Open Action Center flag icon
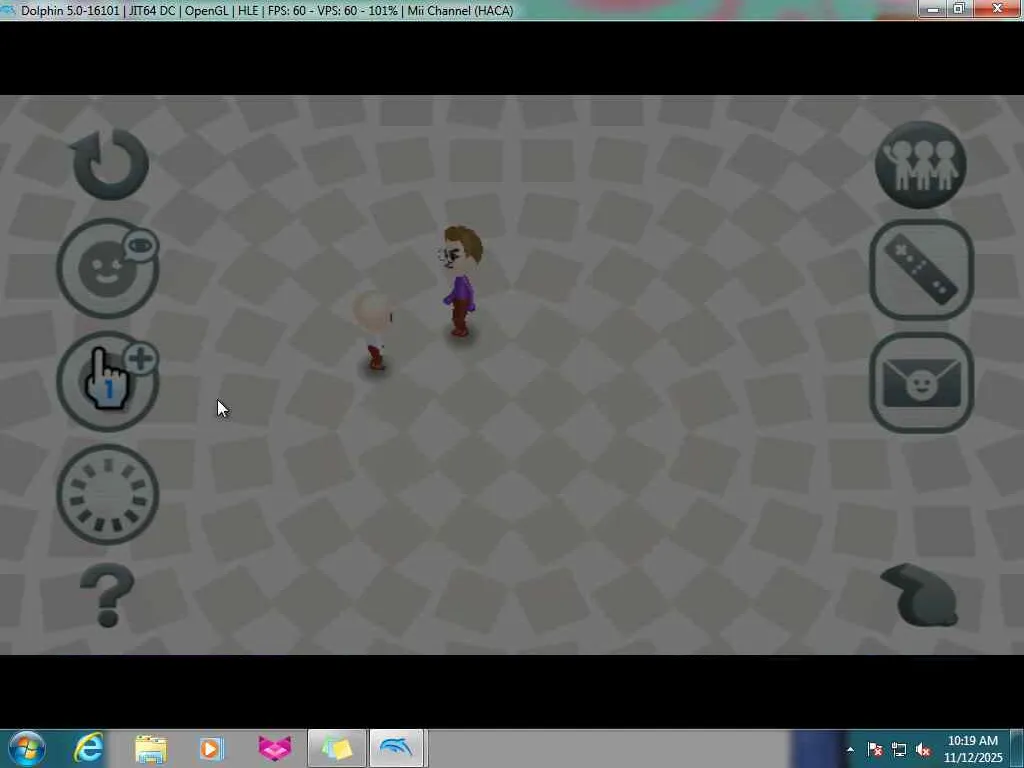 click(875, 749)
